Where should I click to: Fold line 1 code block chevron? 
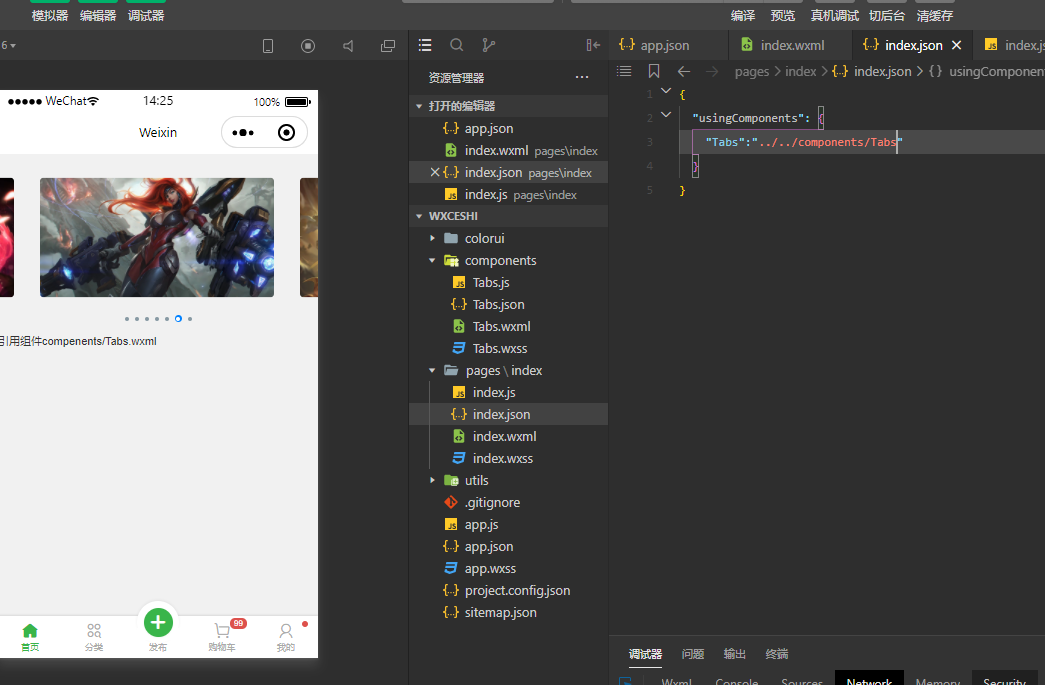click(666, 91)
